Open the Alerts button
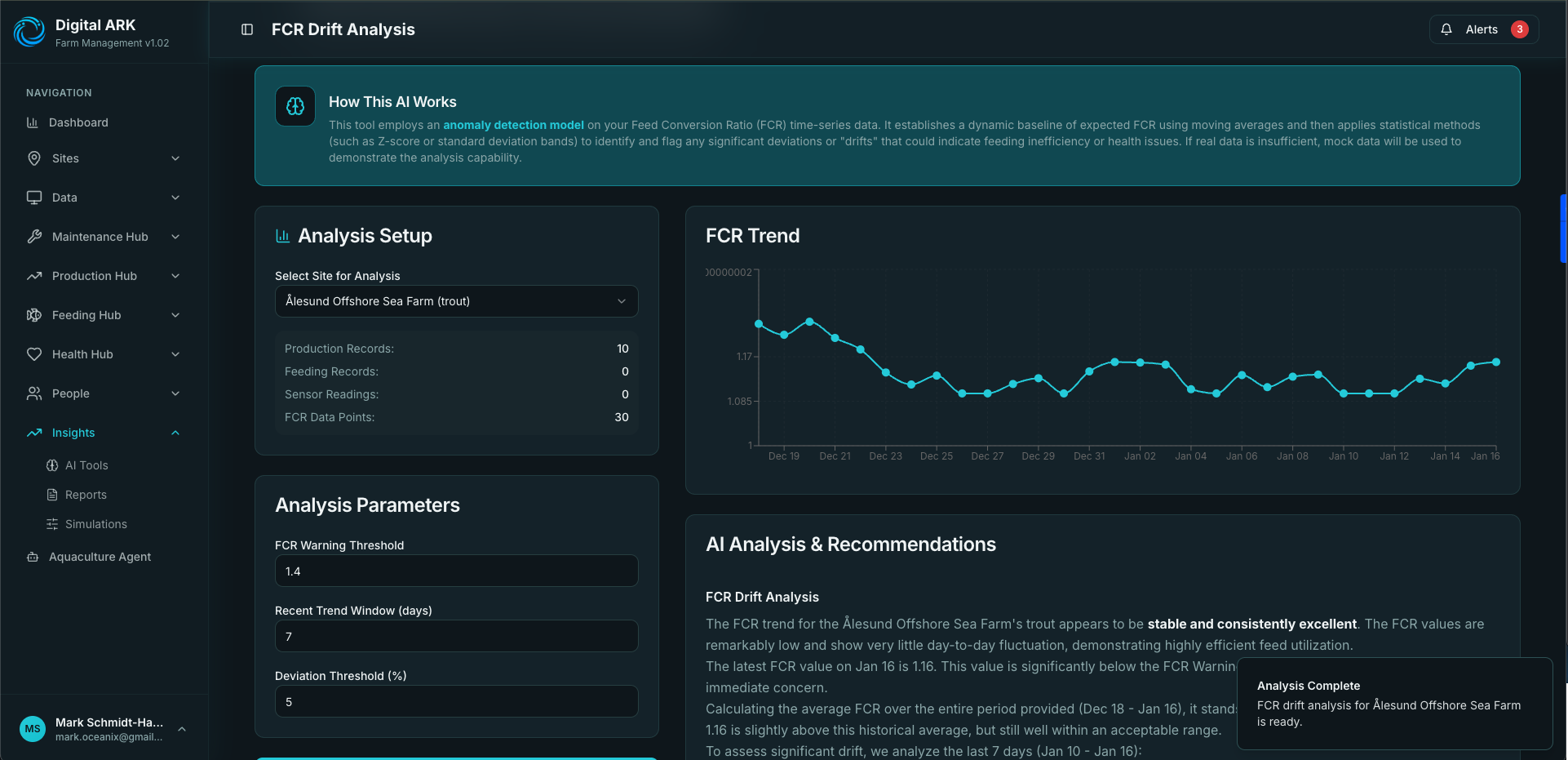Viewport: 1568px width, 760px height. 1484,29
